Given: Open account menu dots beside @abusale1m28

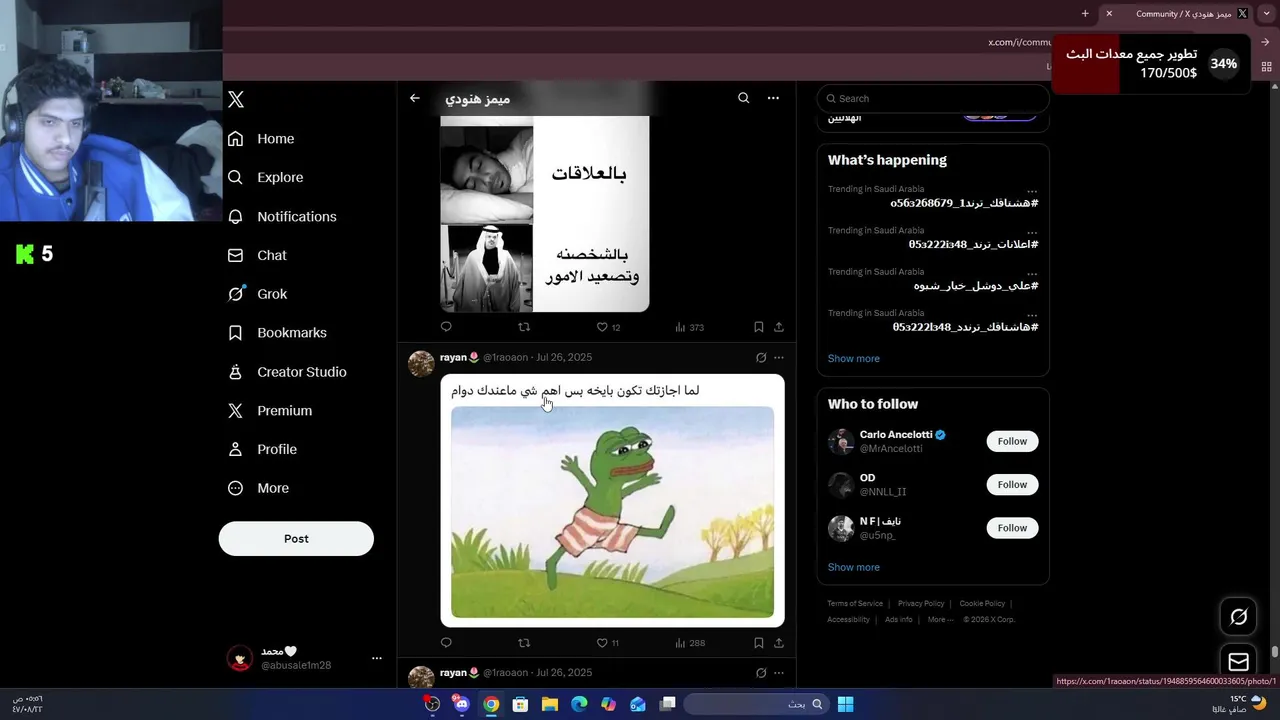Looking at the screenshot, I should 377,658.
